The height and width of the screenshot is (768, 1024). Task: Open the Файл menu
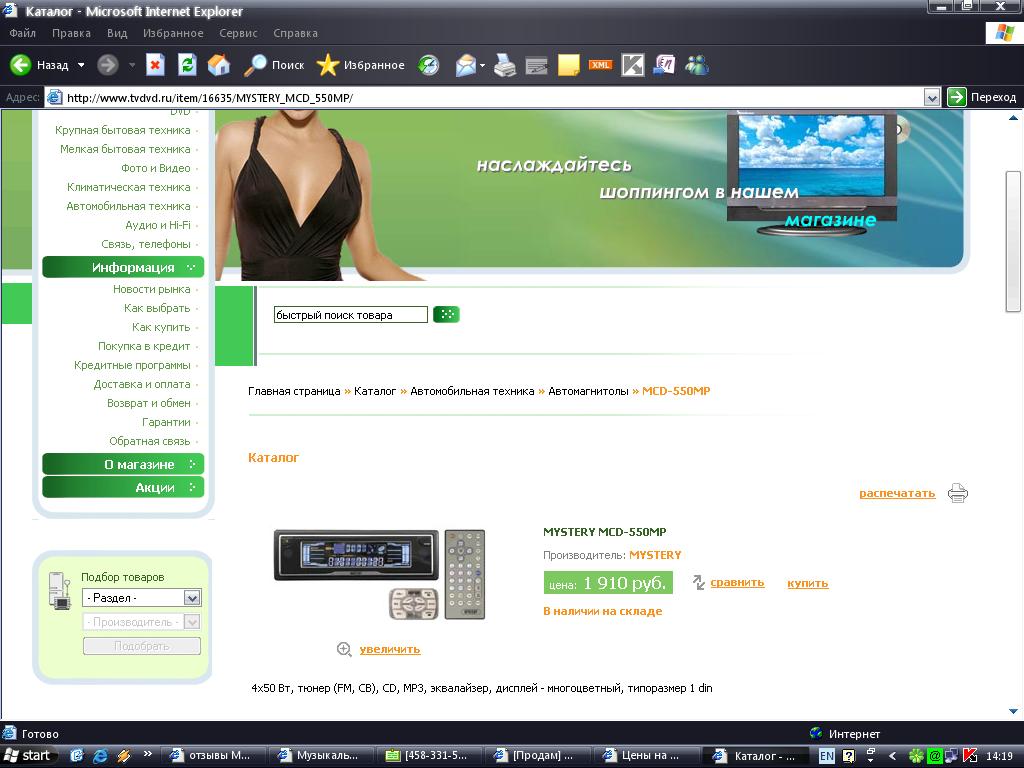coord(22,33)
